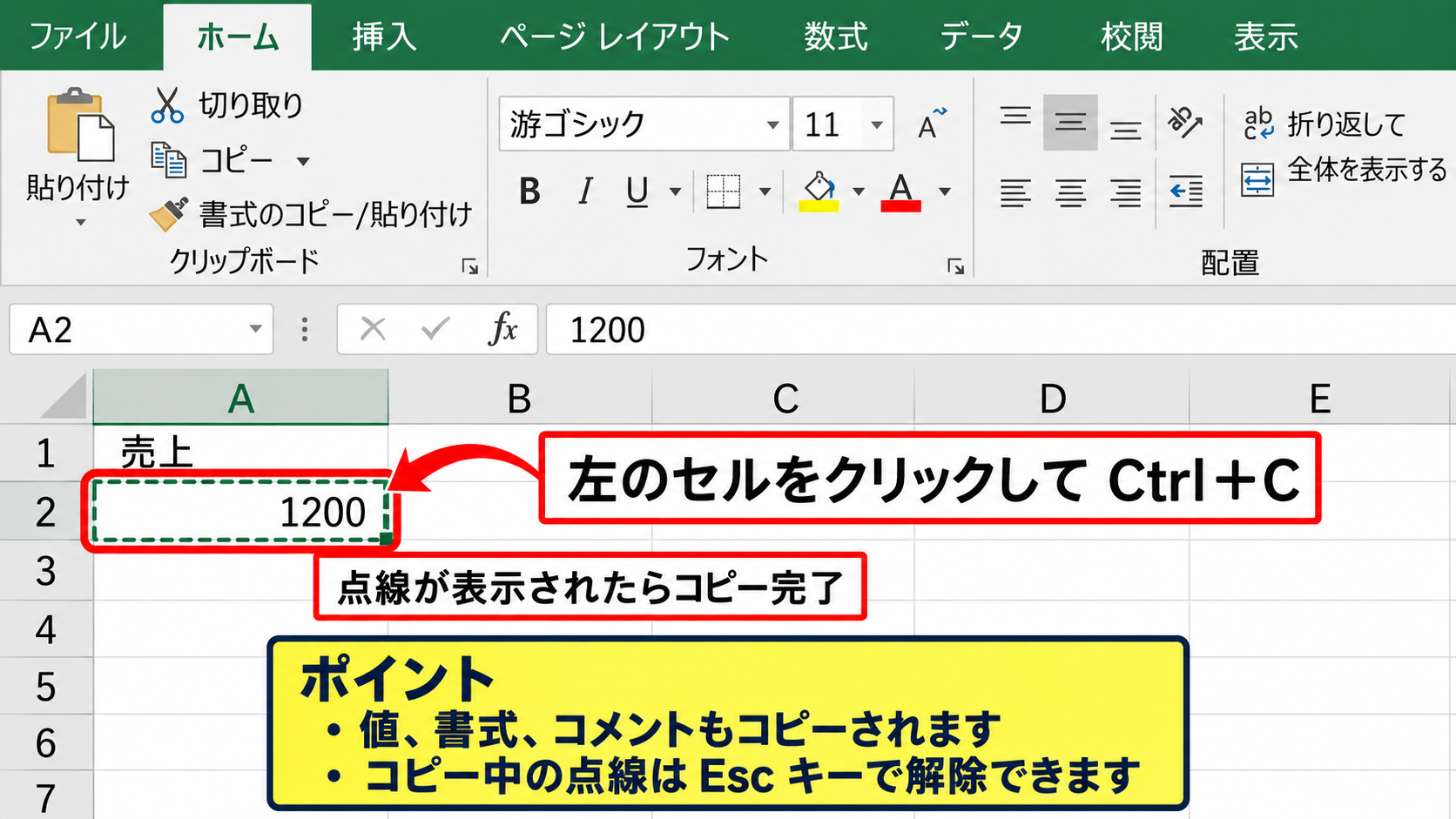1456x819 pixels.
Task: Open the ページ レイアウト tab
Action: point(615,37)
